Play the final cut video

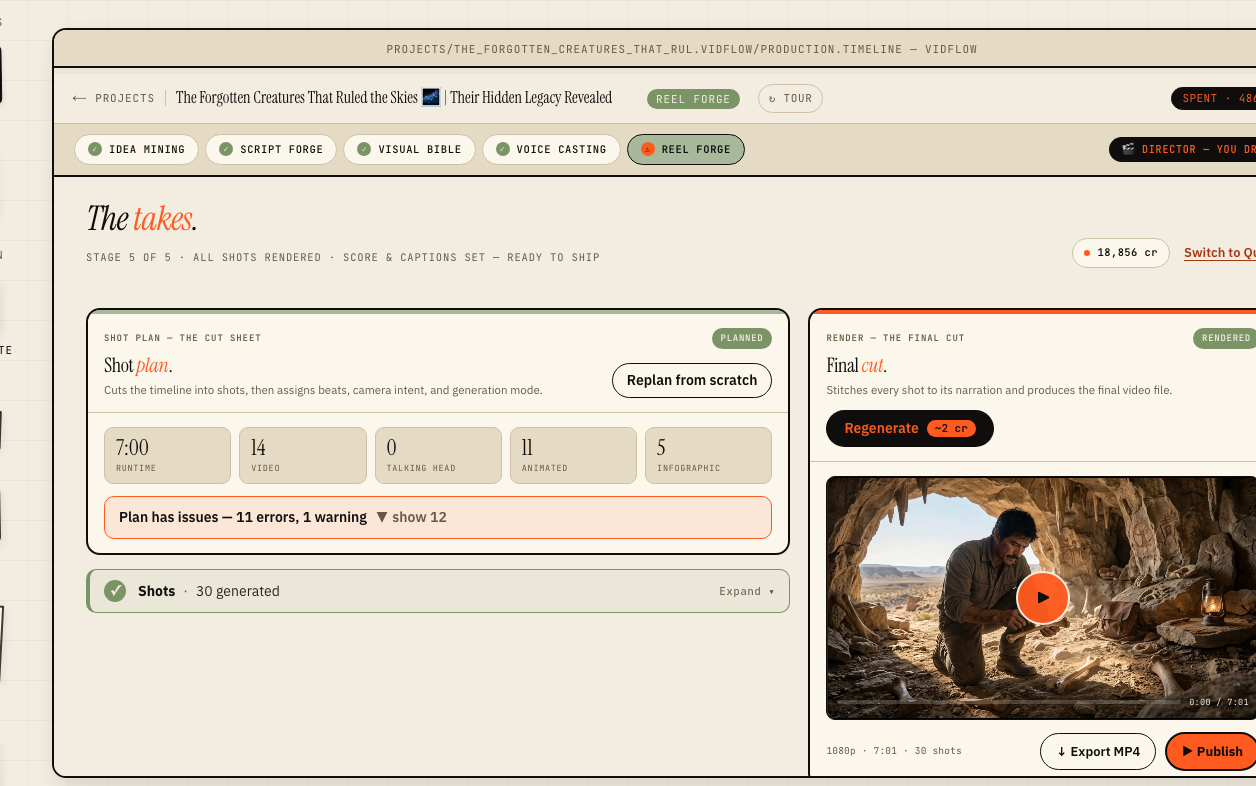pyautogui.click(x=1043, y=597)
